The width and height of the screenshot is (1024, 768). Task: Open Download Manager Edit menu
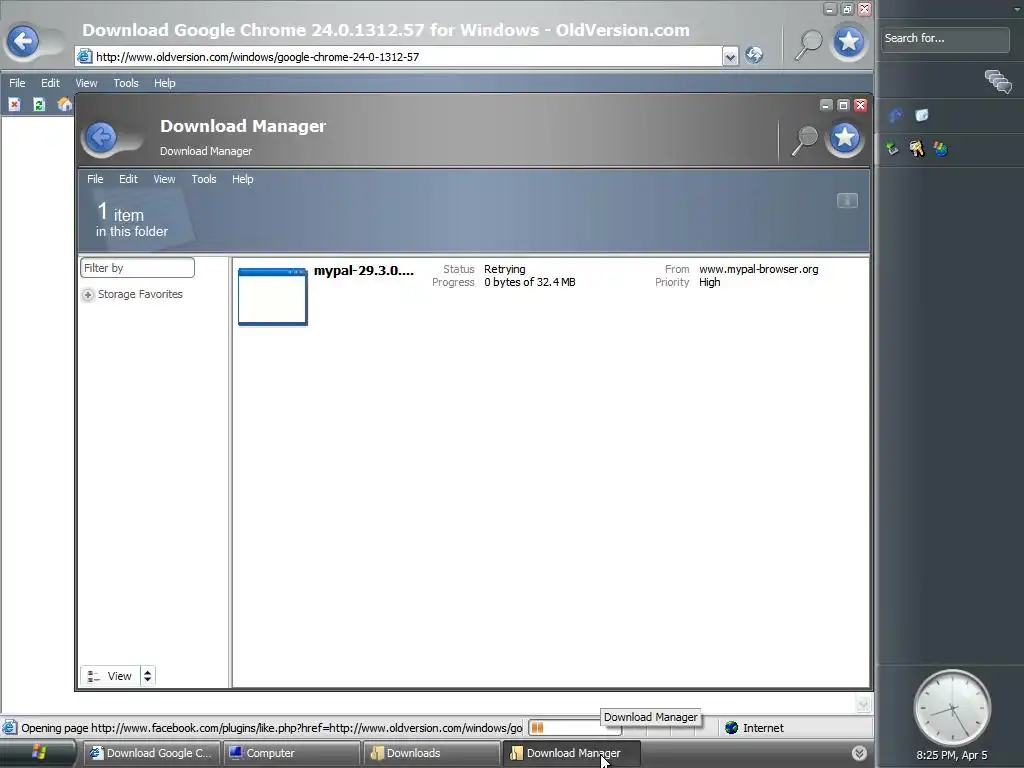tap(129, 179)
